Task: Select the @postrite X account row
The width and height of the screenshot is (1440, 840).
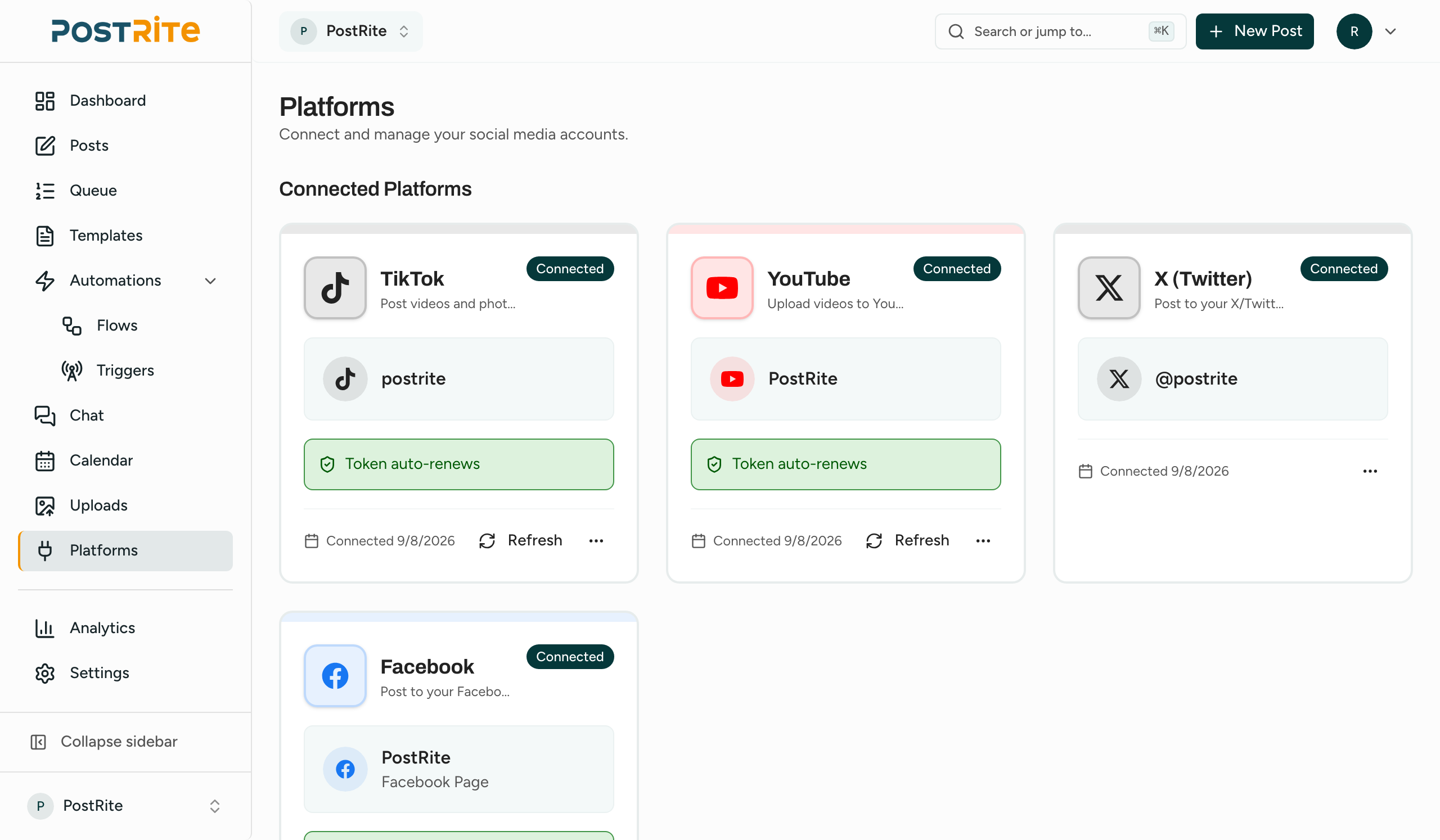Action: coord(1232,378)
